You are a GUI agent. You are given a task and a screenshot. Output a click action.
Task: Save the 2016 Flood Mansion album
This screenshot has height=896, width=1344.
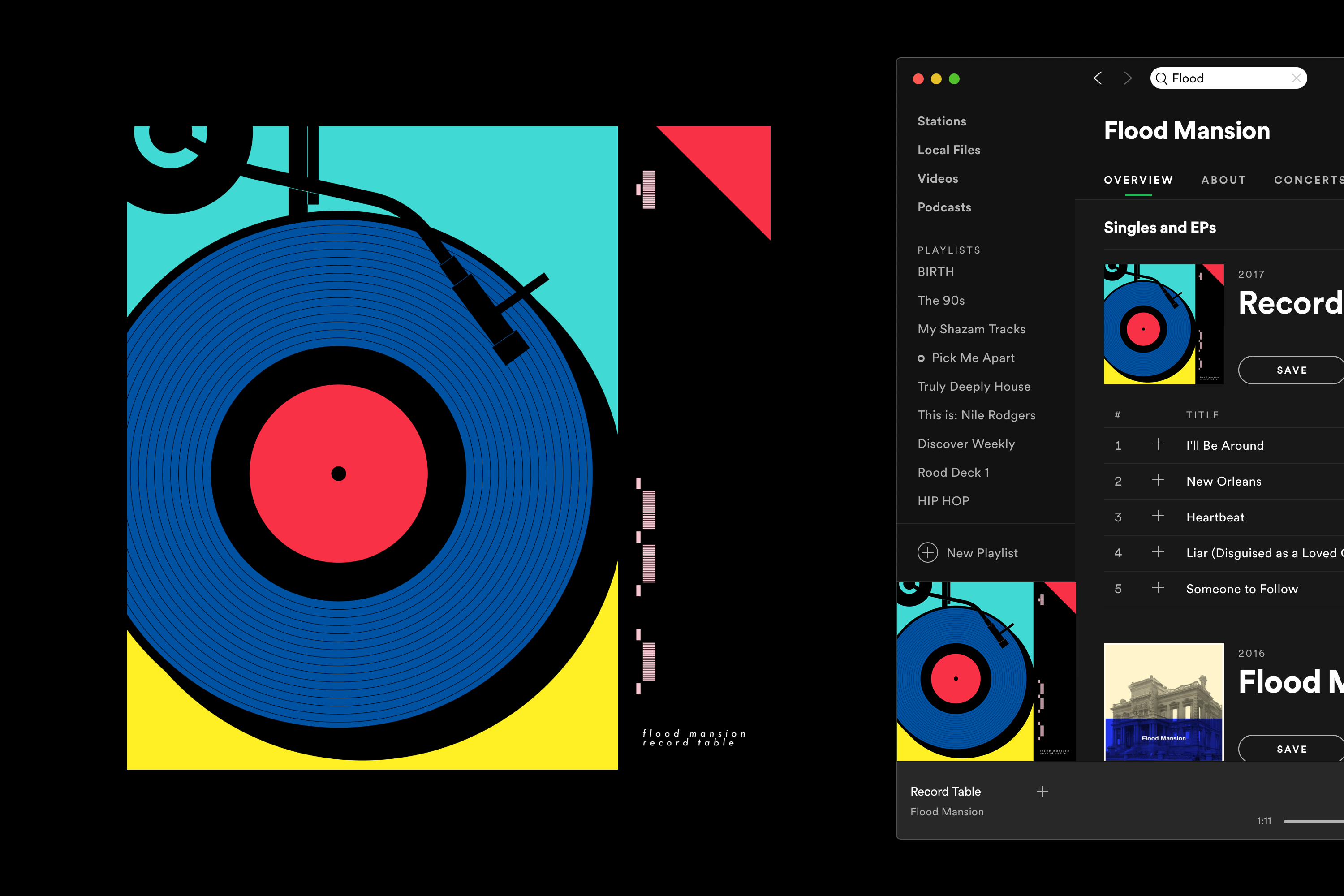click(x=1292, y=749)
